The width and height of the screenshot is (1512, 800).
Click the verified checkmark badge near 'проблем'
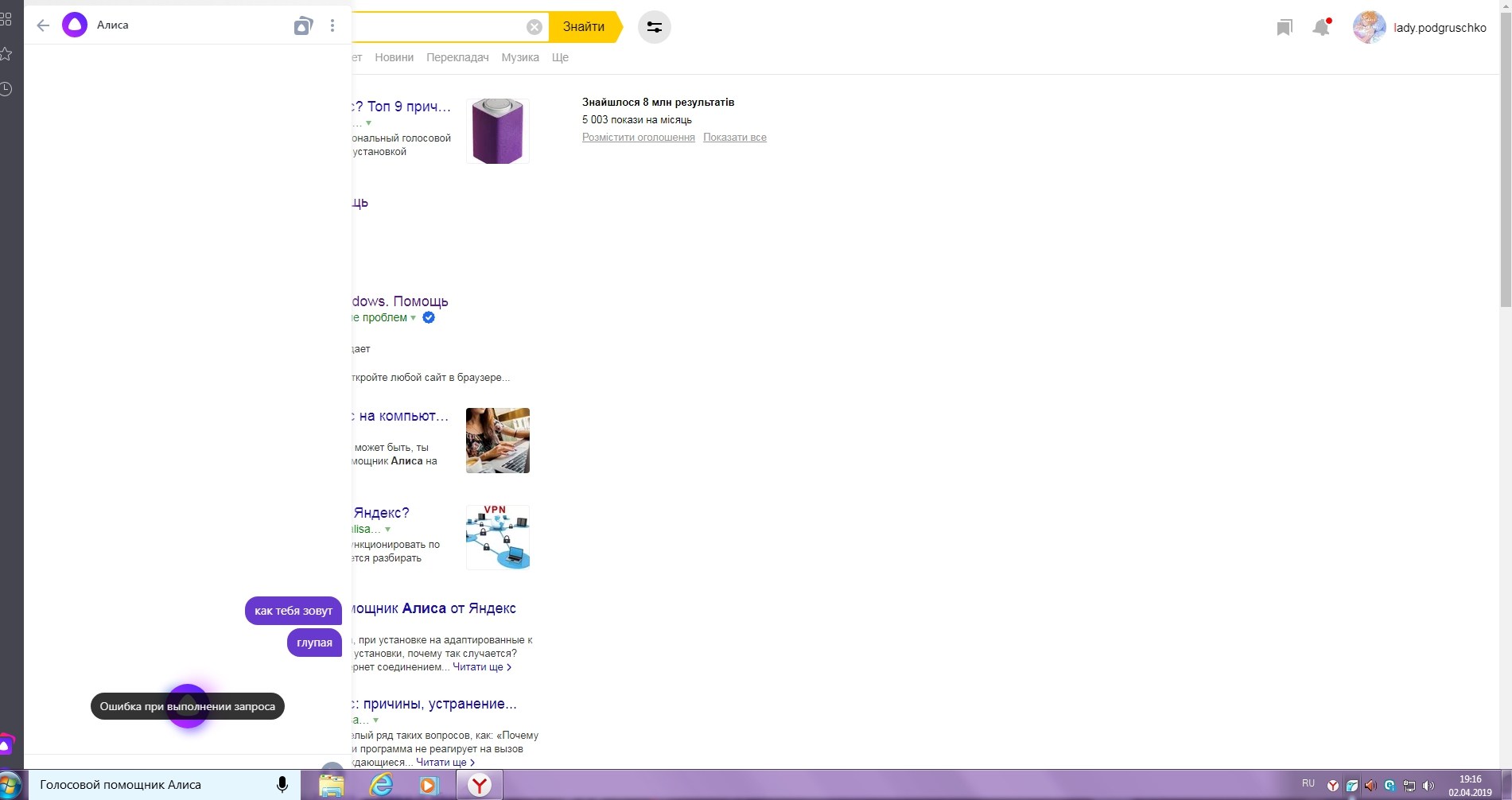click(x=429, y=317)
